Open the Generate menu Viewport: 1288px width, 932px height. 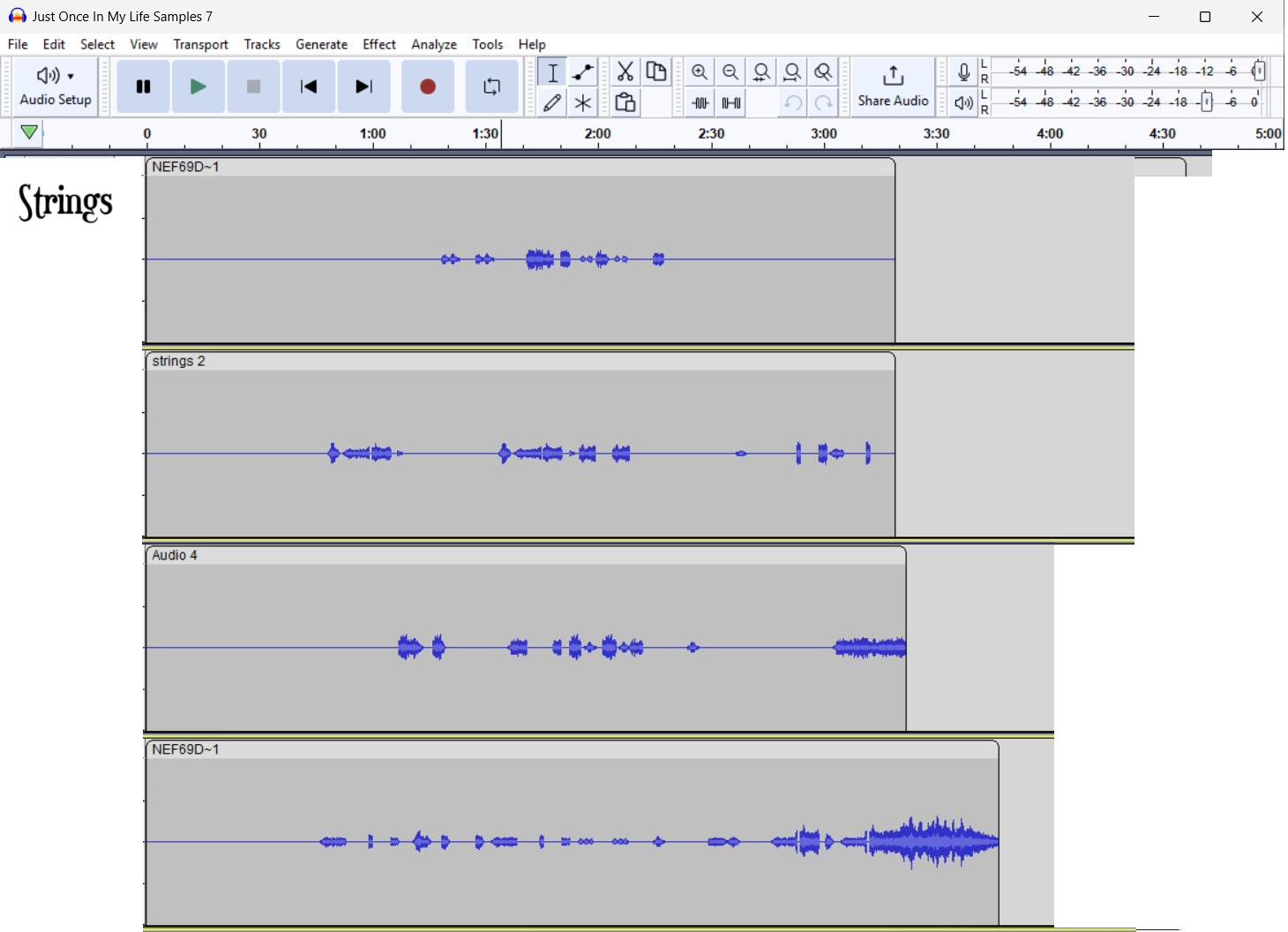click(321, 44)
